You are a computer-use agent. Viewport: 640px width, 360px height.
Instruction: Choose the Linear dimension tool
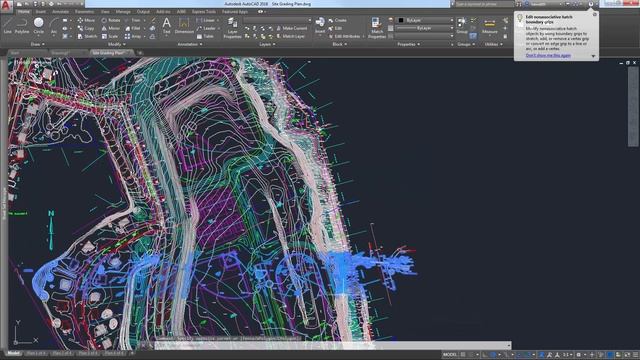tap(206, 20)
